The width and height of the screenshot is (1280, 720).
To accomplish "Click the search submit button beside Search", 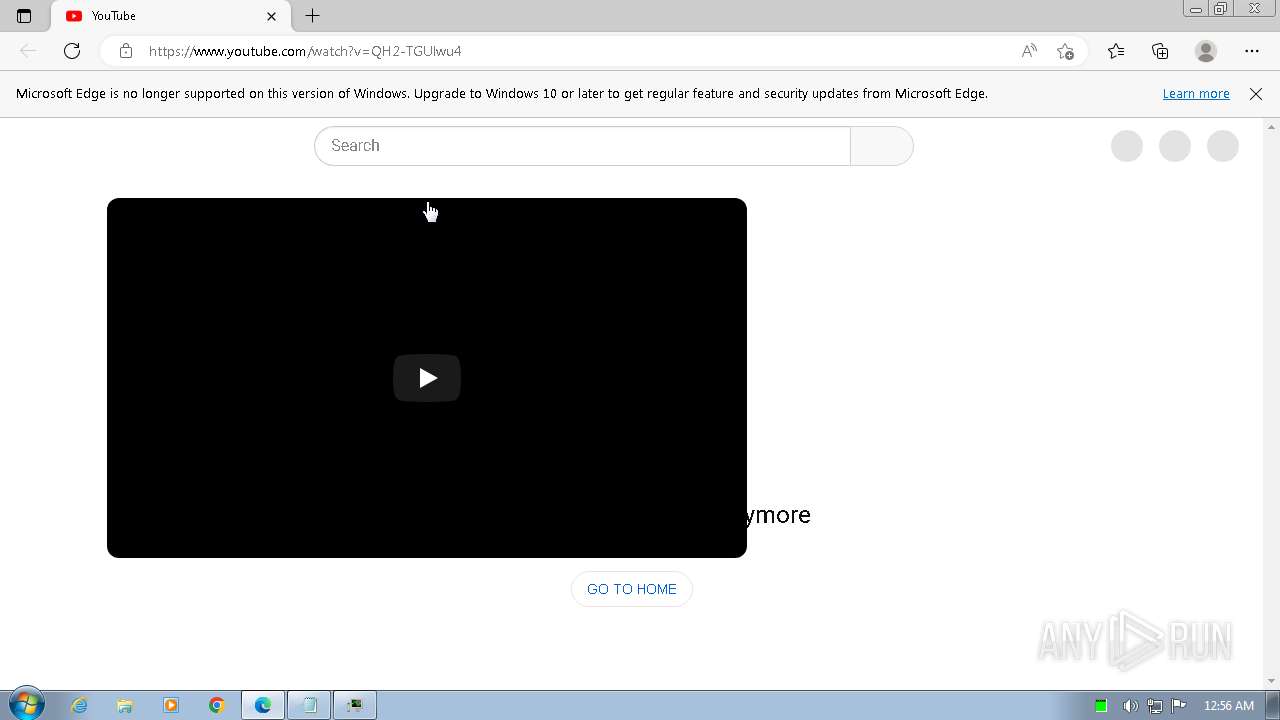I will [882, 146].
